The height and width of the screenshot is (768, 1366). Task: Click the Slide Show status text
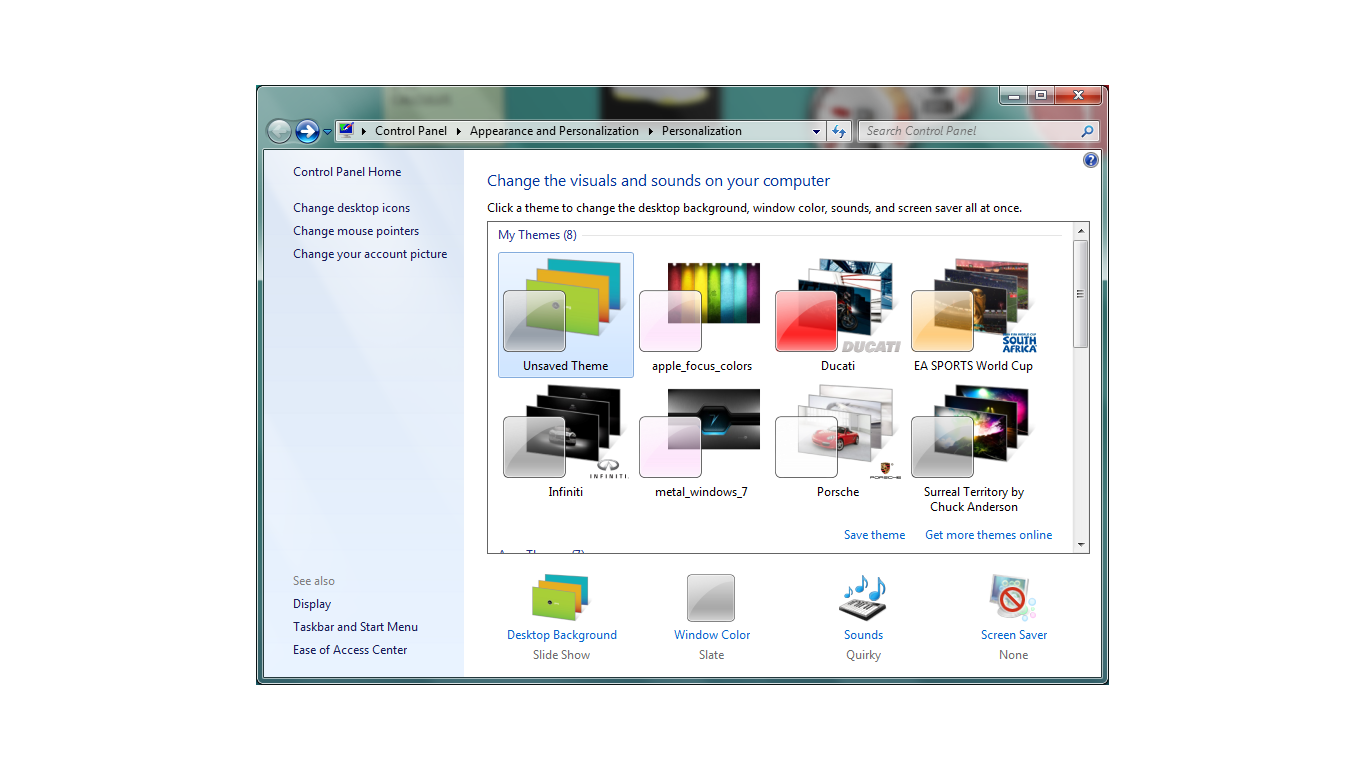point(561,655)
